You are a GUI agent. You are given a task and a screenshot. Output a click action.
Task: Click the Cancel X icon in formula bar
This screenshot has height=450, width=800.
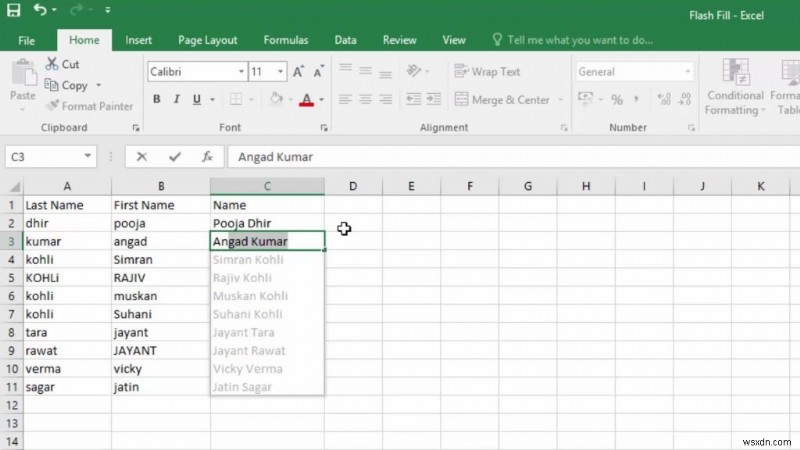click(x=142, y=157)
